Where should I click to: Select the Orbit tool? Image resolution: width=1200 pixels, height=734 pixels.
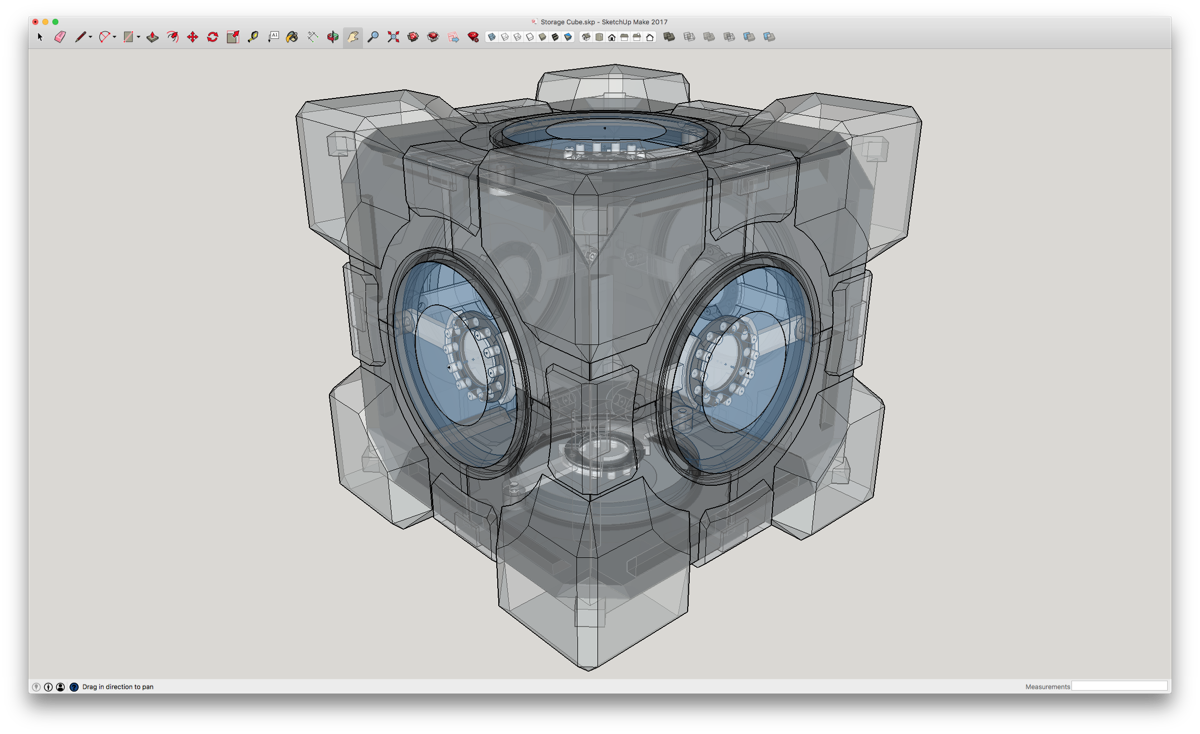[x=333, y=37]
